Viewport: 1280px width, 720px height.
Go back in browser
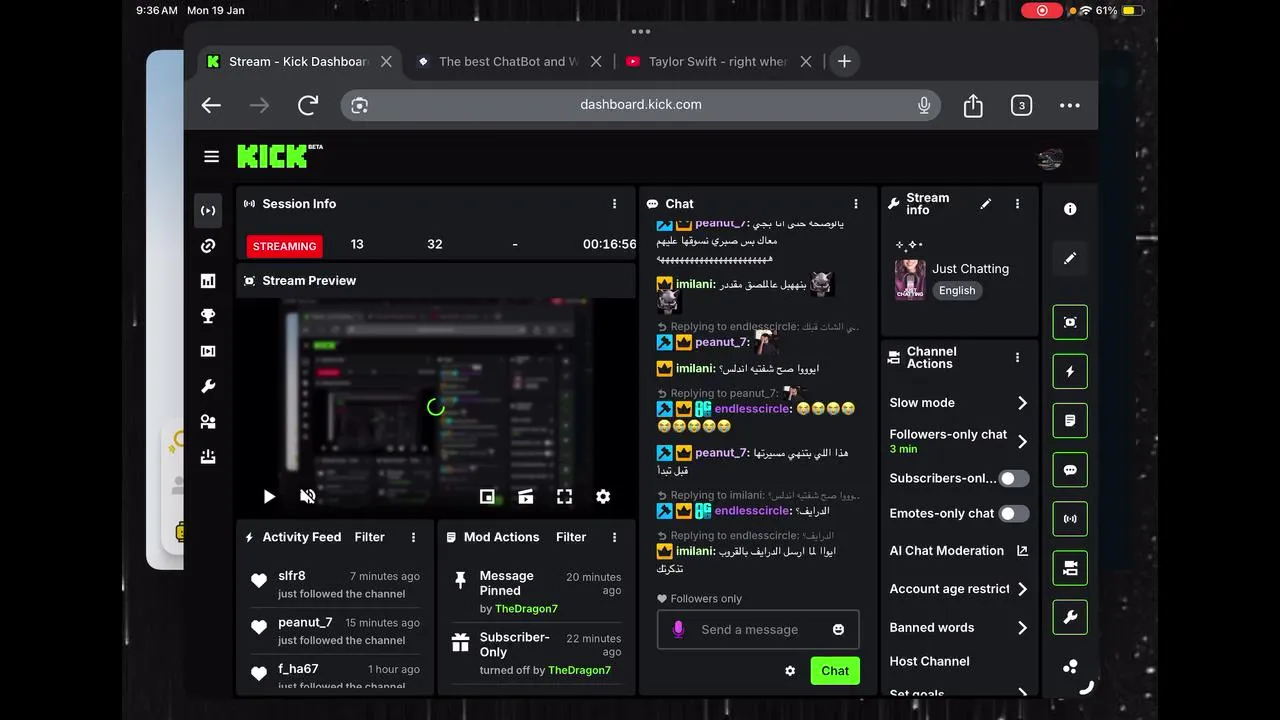(x=211, y=105)
